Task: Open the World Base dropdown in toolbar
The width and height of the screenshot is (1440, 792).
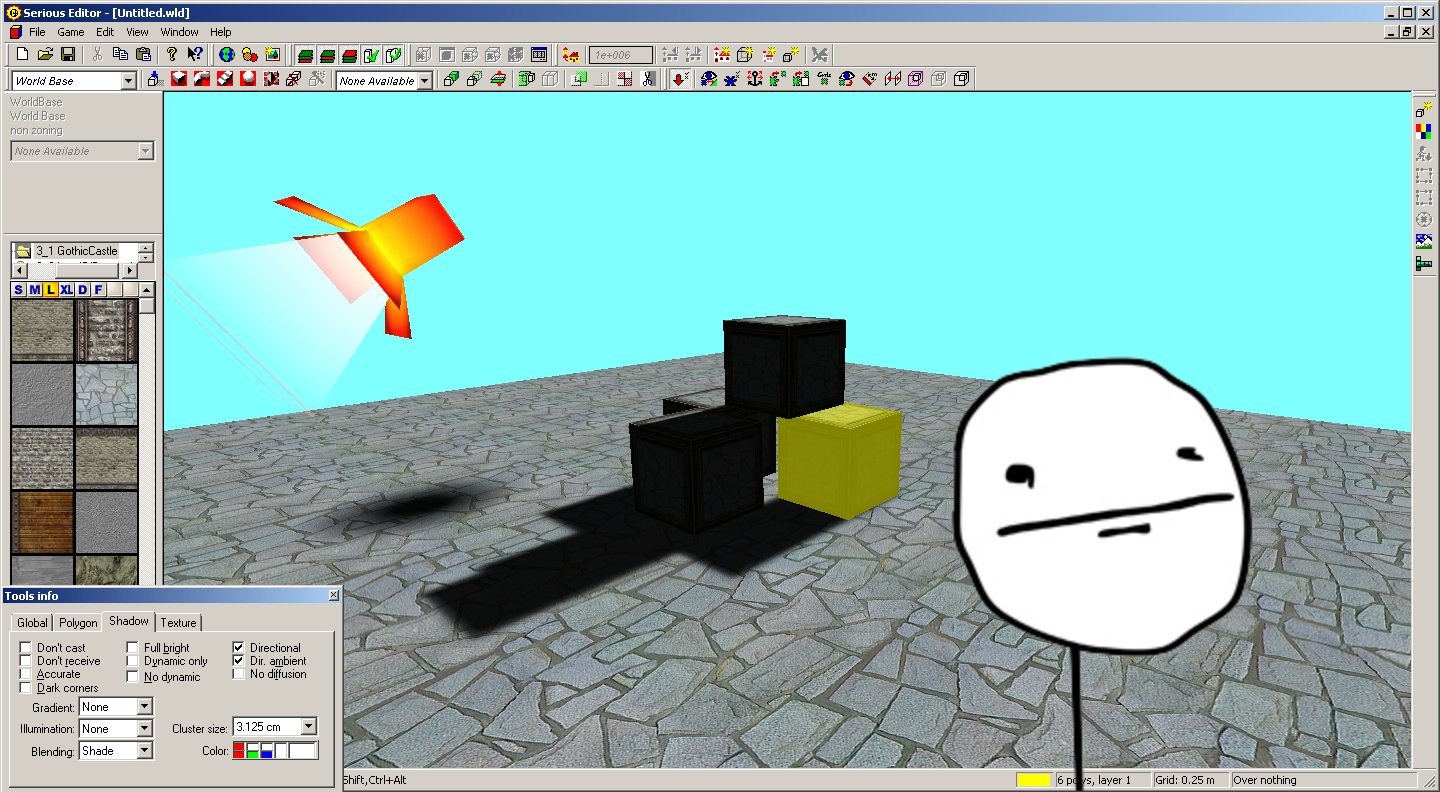Action: point(128,81)
